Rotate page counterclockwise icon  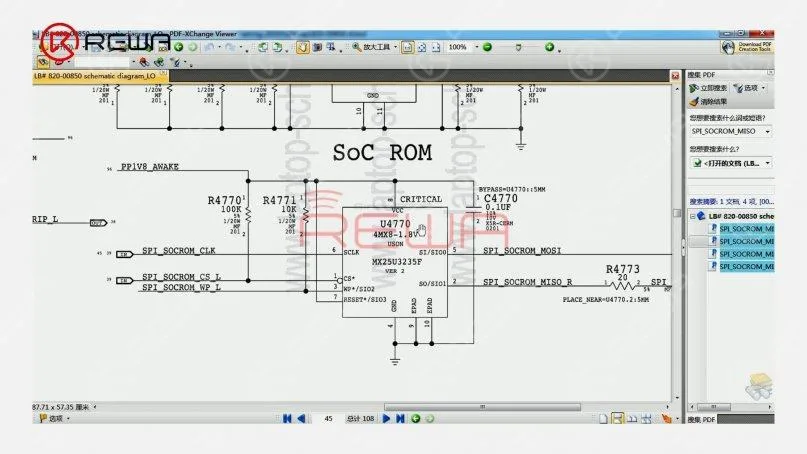pos(263,47)
